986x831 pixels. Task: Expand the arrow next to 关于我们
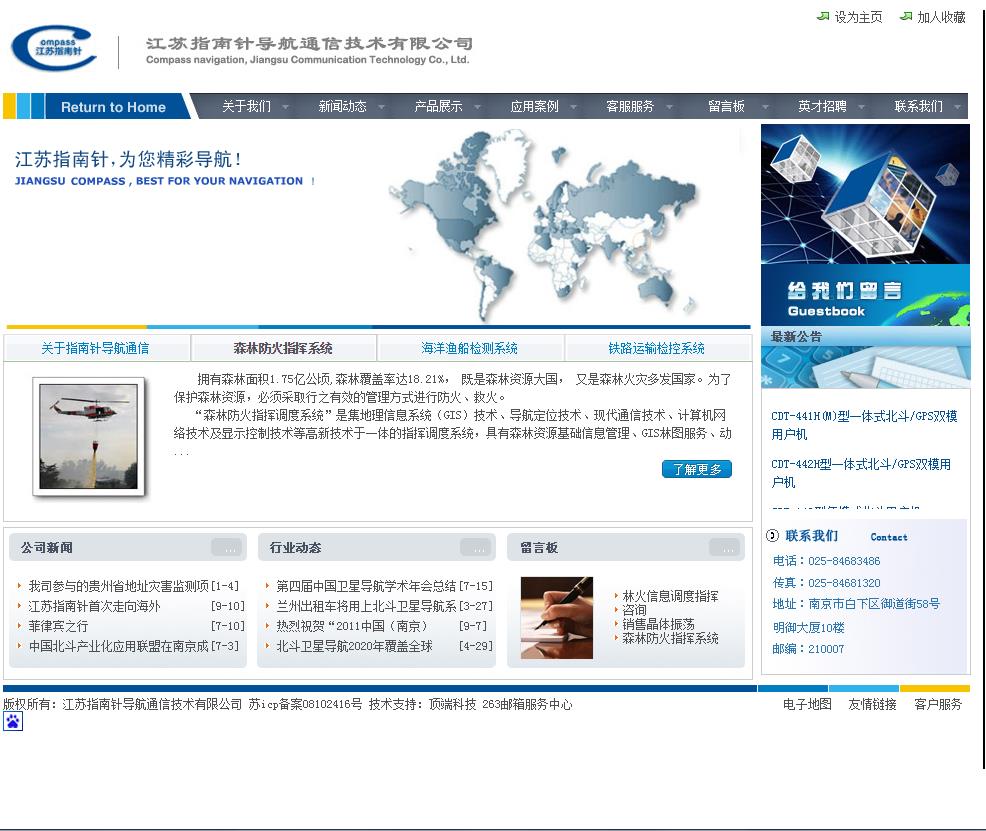pos(285,107)
